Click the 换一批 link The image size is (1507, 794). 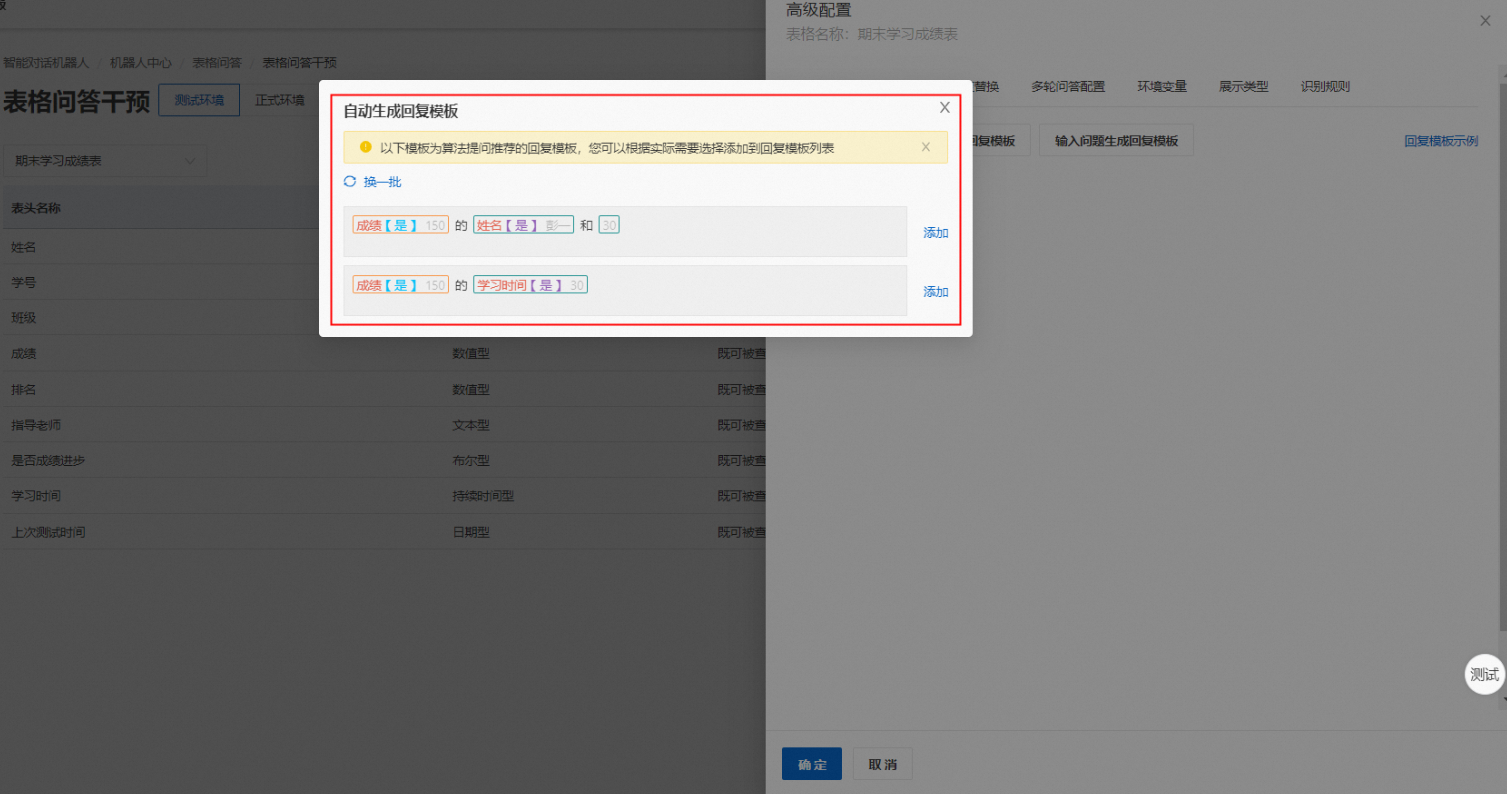coord(382,182)
